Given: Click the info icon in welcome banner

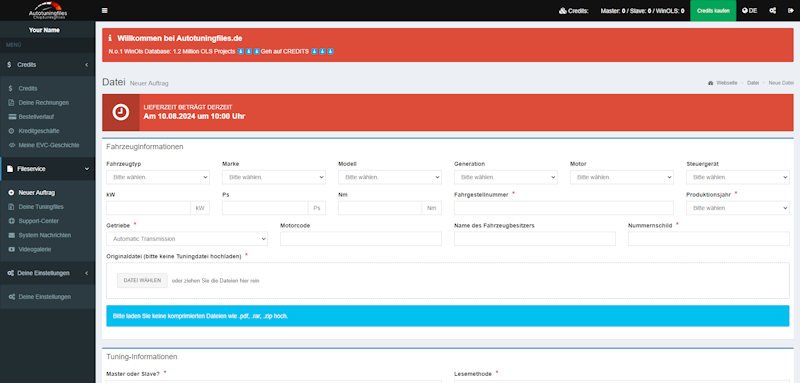Looking at the screenshot, I should point(110,38).
